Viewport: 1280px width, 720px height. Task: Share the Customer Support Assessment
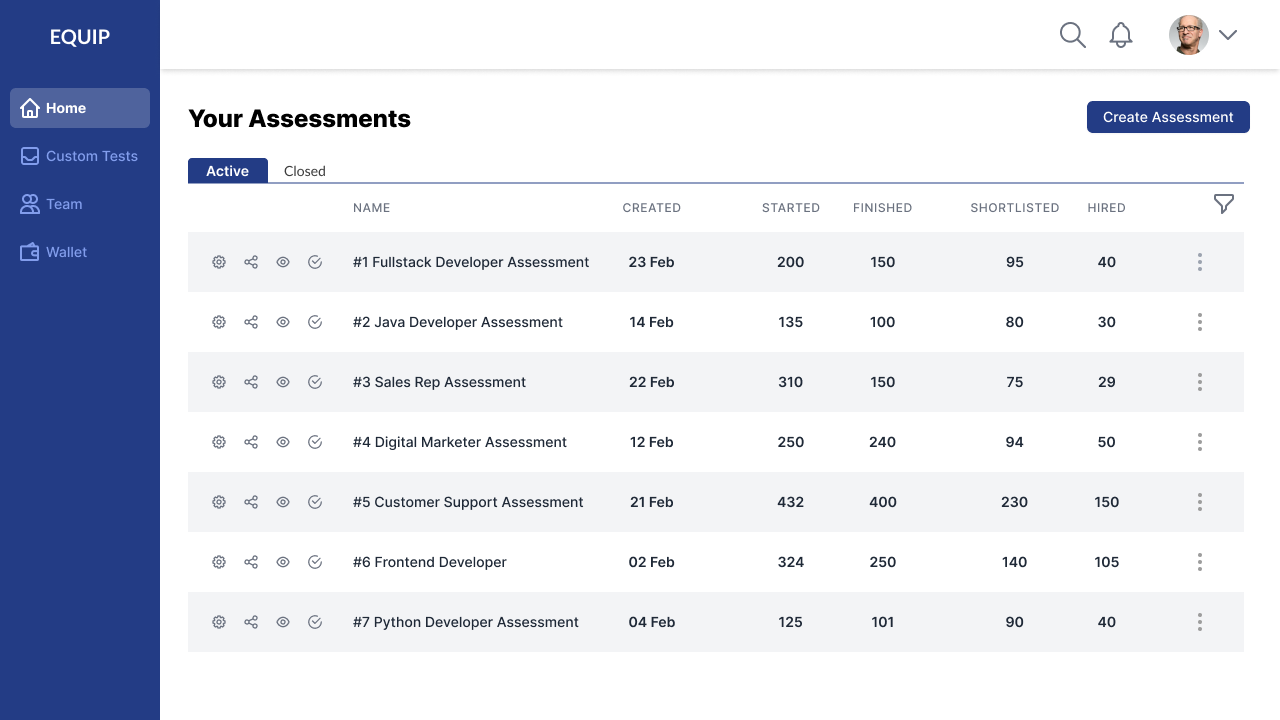pyautogui.click(x=251, y=502)
